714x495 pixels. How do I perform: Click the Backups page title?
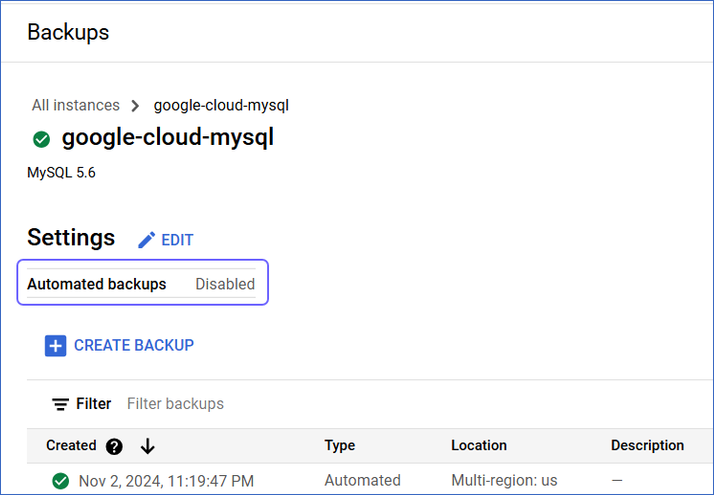point(68,32)
